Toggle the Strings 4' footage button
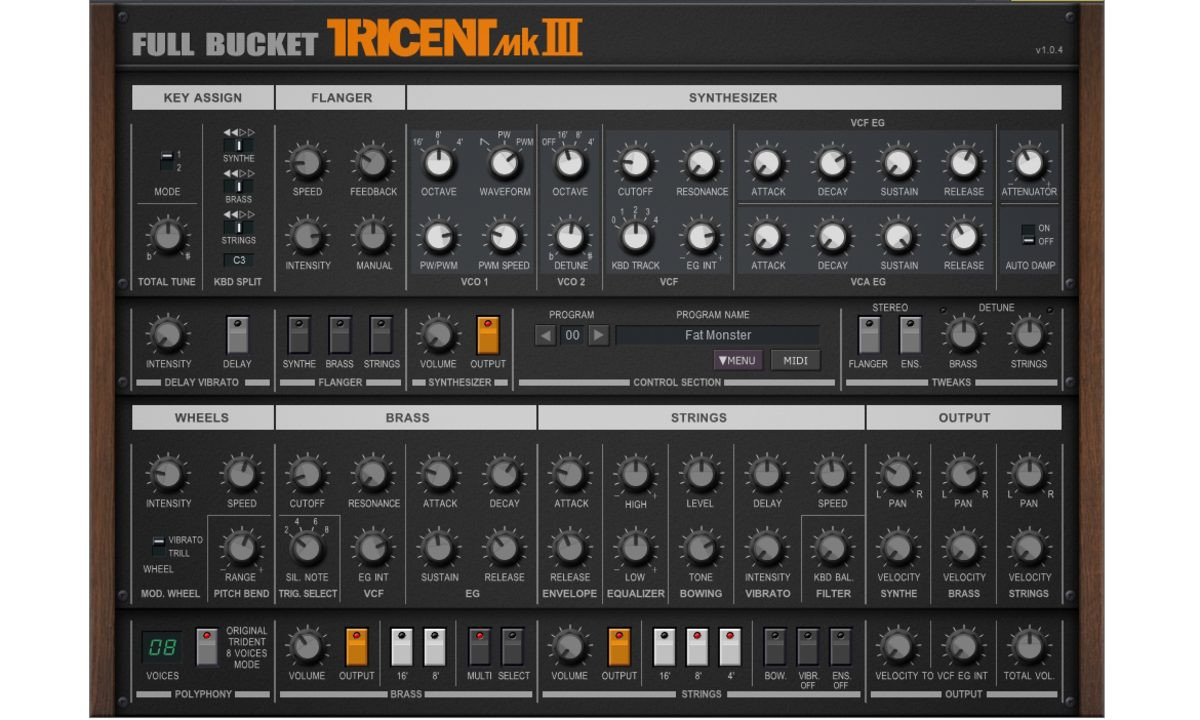The height and width of the screenshot is (720, 1200). pyautogui.click(x=730, y=647)
